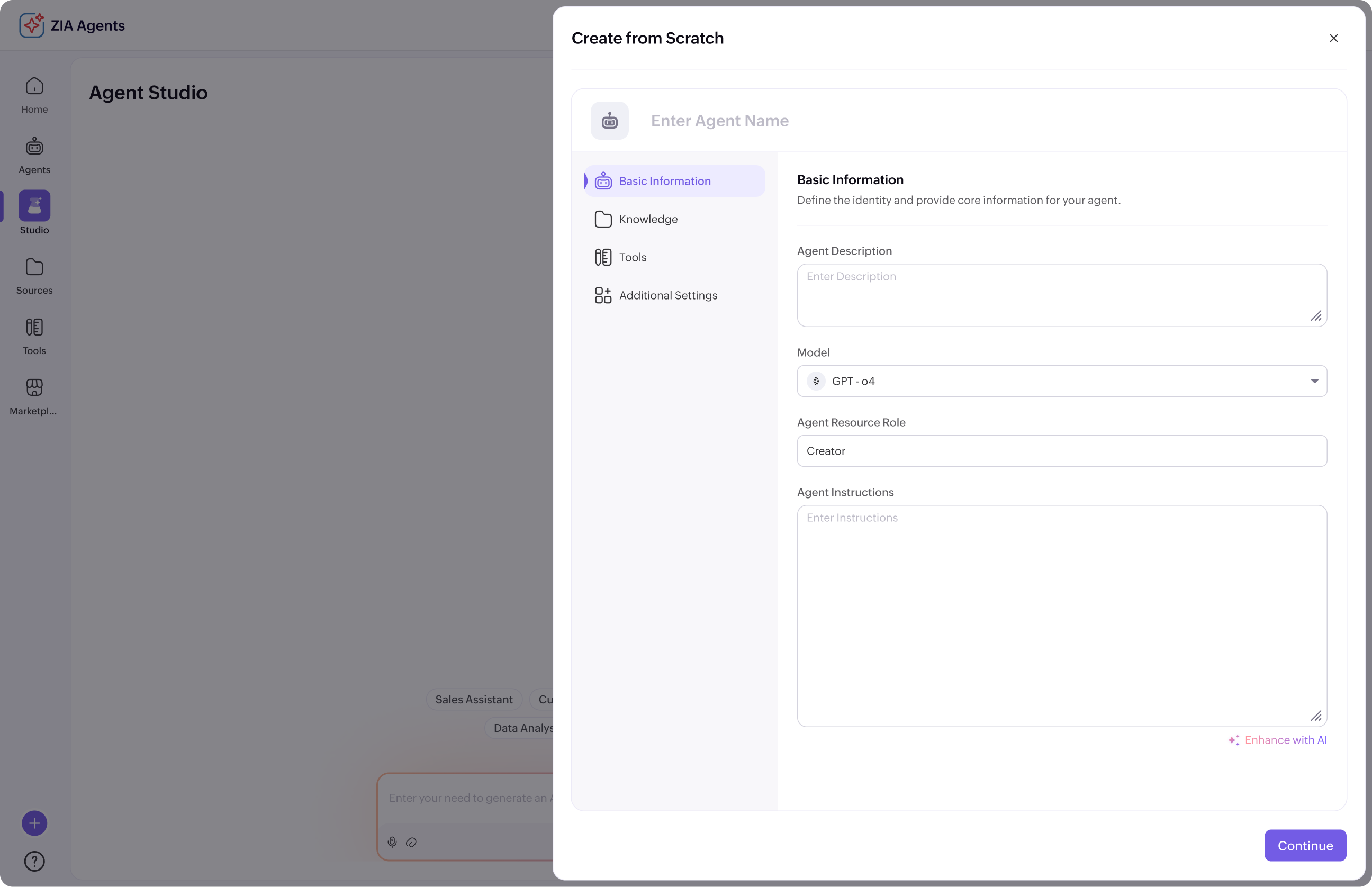
Task: Click the Model label
Action: pos(813,353)
